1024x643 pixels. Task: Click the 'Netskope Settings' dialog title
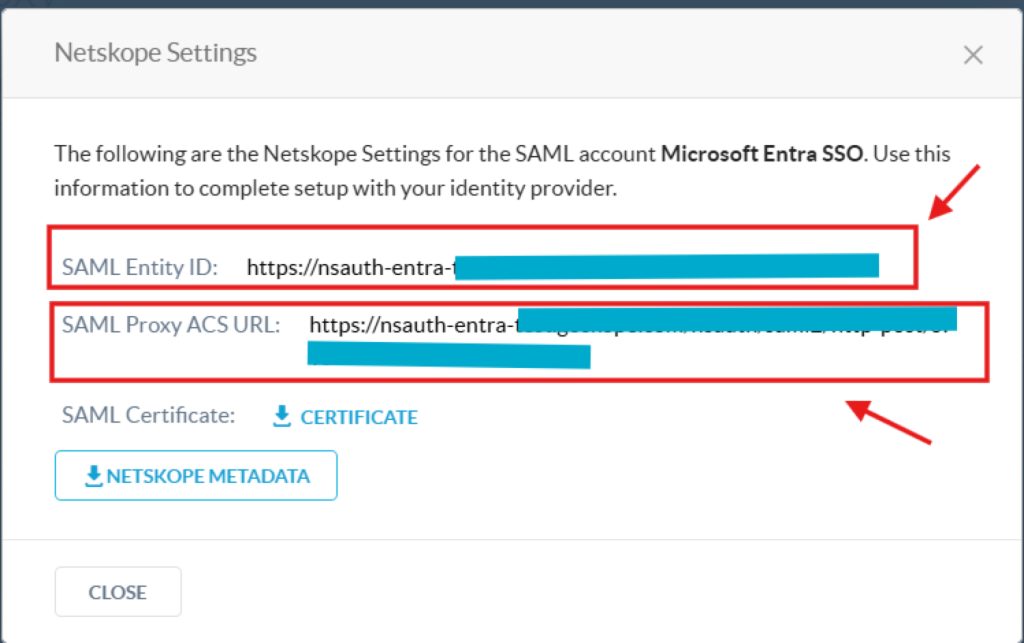tap(155, 53)
